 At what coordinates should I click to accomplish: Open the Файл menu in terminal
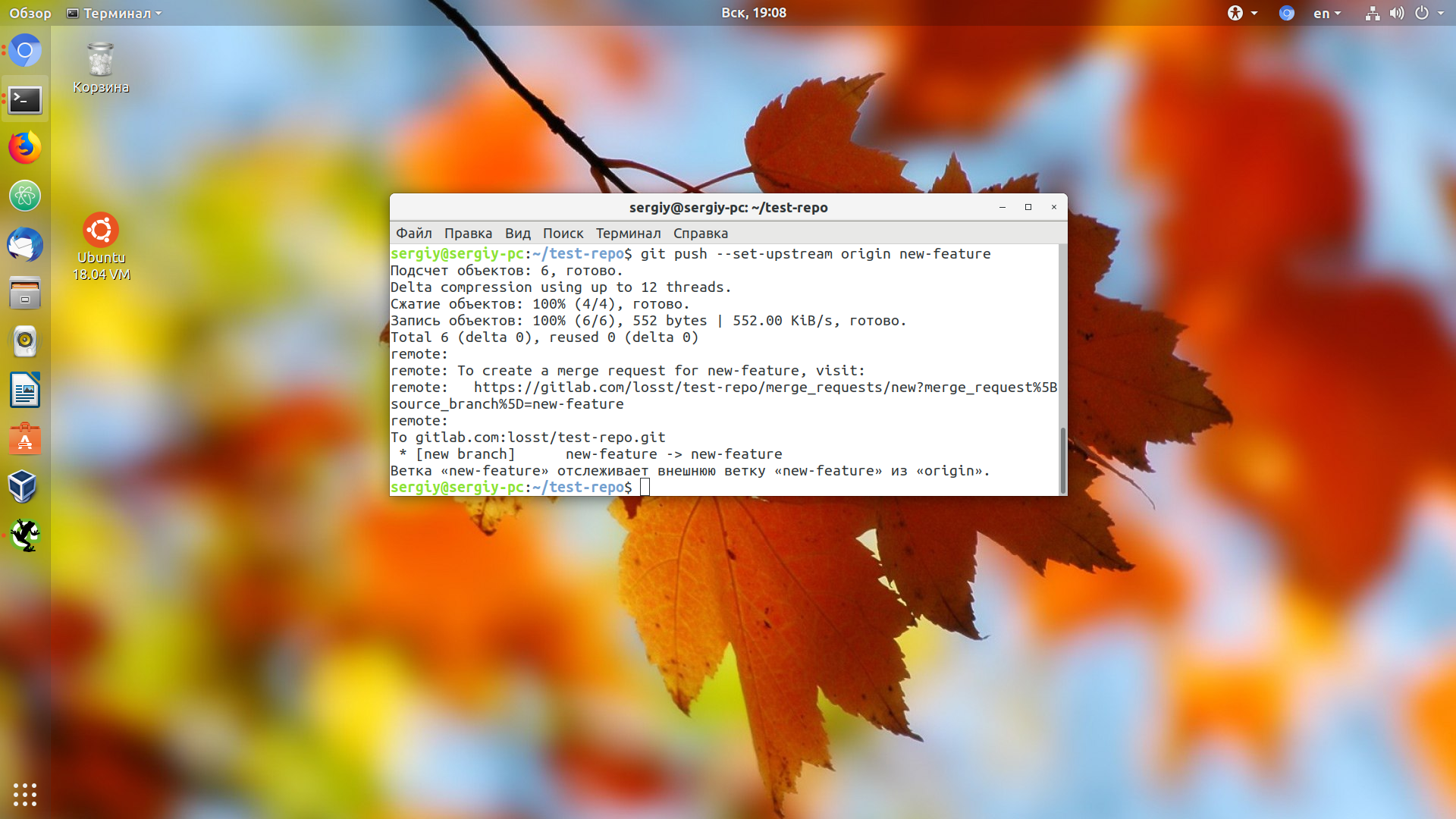pyautogui.click(x=413, y=234)
